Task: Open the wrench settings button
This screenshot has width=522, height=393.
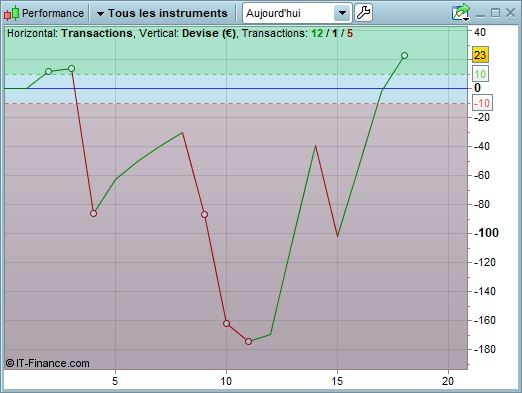Action: pyautogui.click(x=363, y=13)
